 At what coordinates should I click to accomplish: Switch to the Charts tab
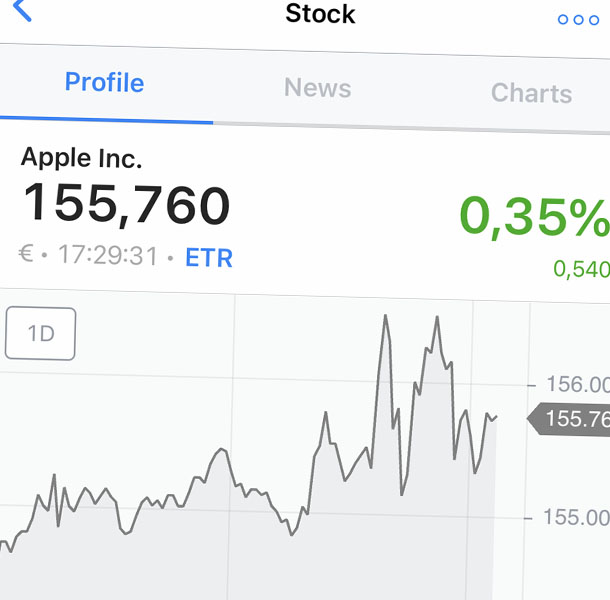(531, 94)
